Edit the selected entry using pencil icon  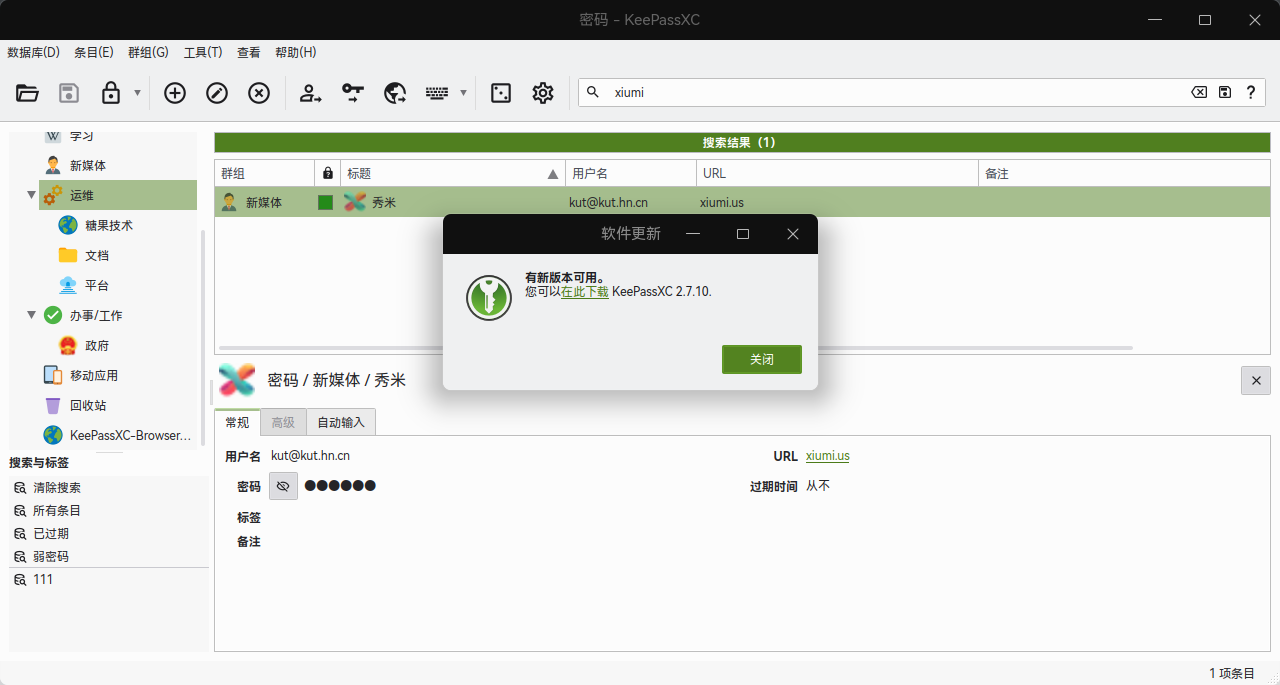pyautogui.click(x=217, y=93)
